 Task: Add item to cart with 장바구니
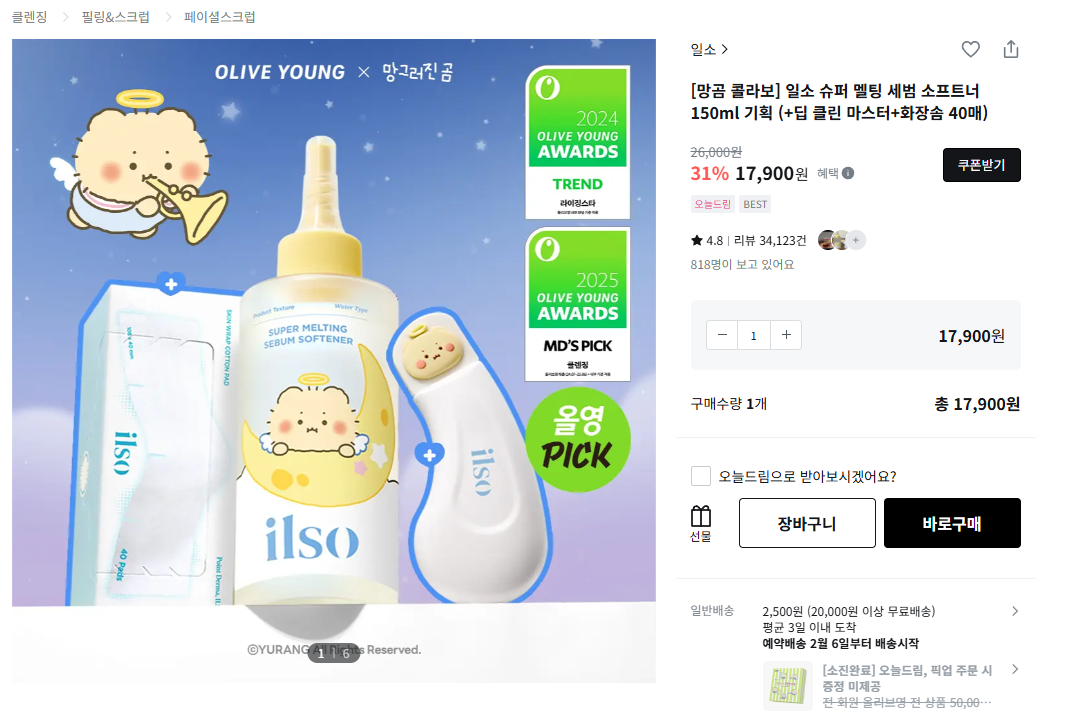pos(807,523)
